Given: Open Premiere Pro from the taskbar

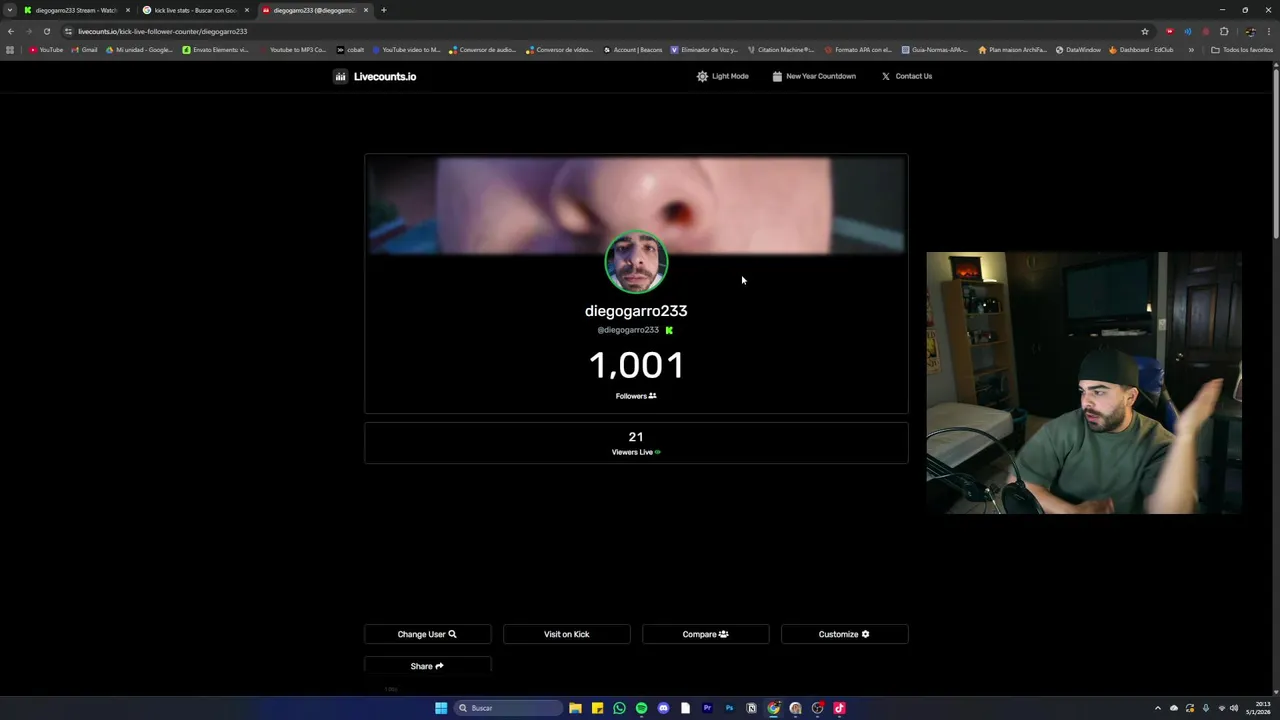Looking at the screenshot, I should tap(707, 708).
